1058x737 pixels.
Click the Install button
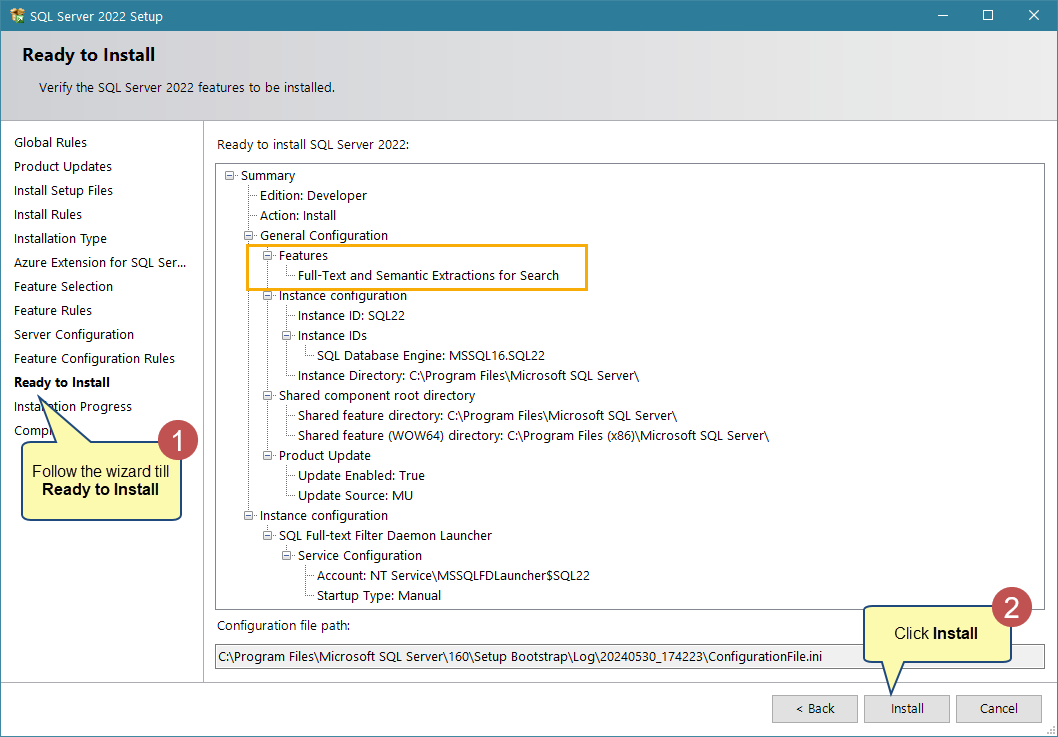907,709
